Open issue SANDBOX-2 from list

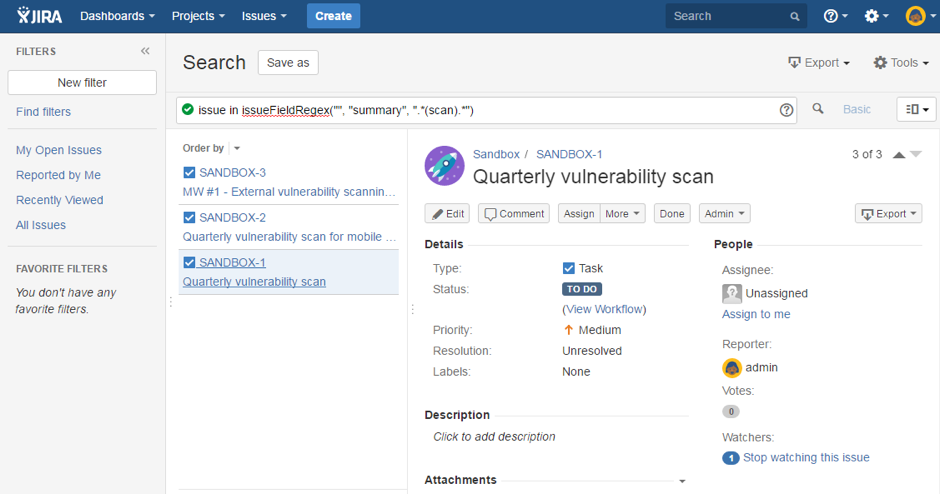point(233,218)
